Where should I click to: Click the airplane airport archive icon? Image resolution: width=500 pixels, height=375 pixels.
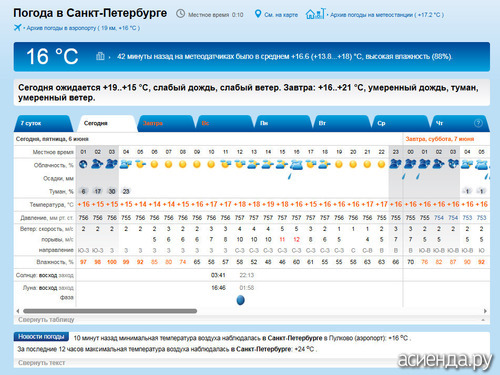[18, 28]
